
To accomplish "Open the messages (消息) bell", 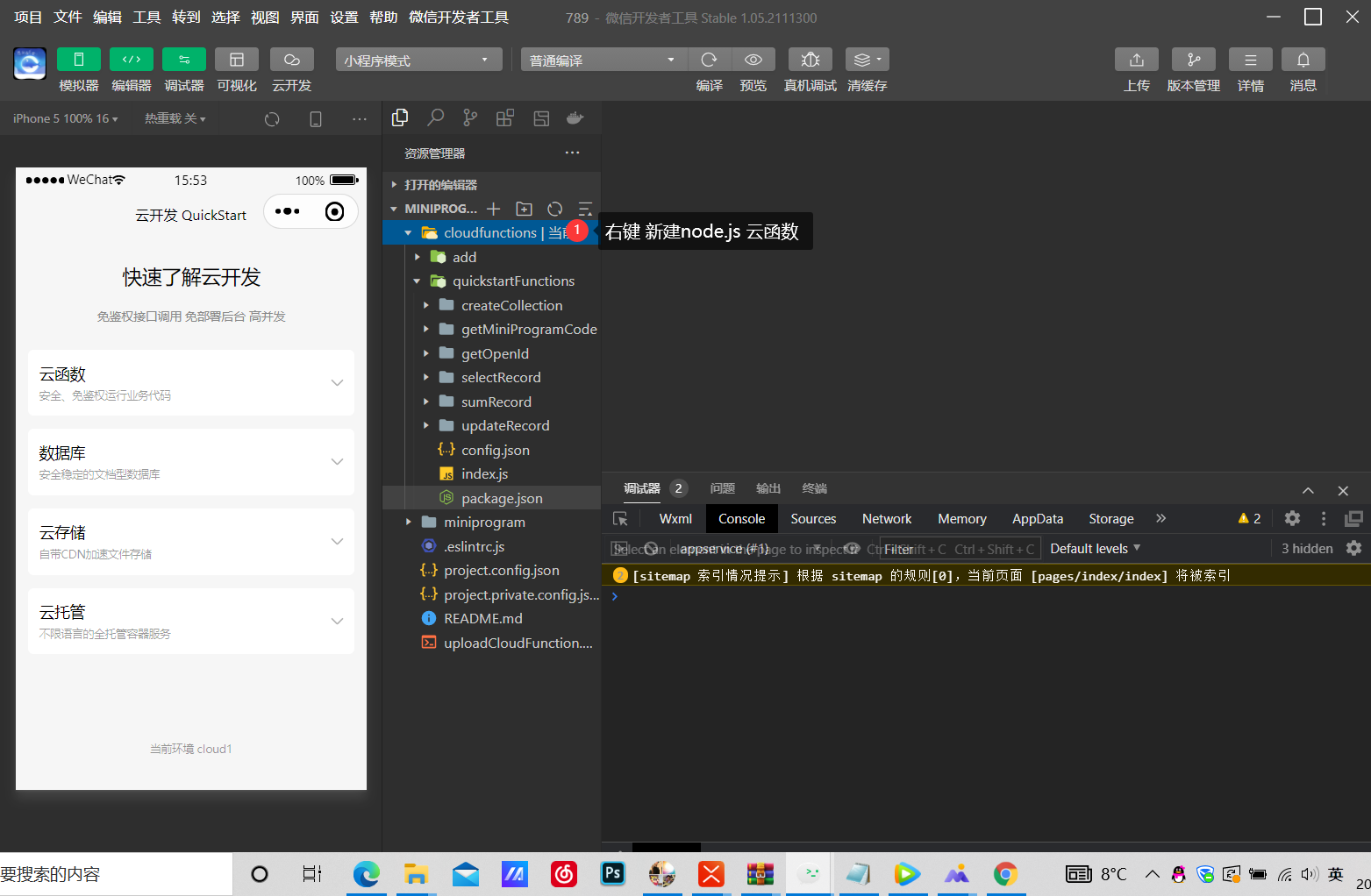I will (x=1303, y=60).
